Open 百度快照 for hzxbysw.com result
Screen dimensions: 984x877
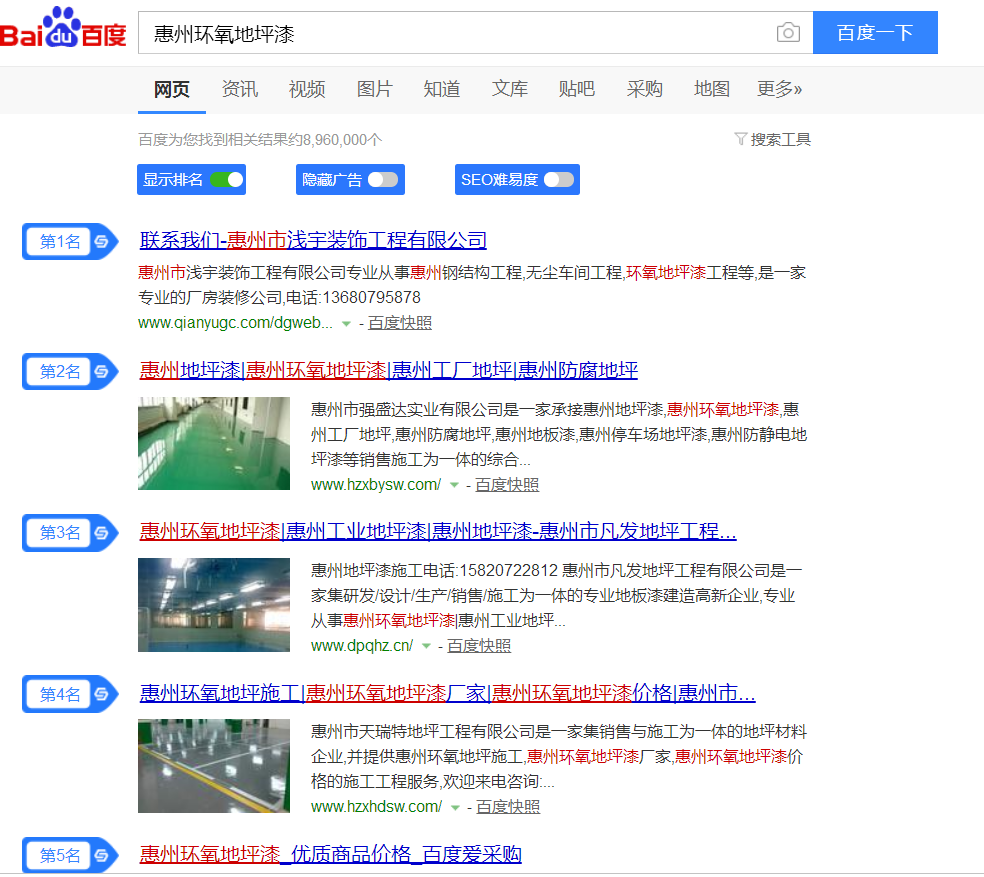click(x=507, y=485)
